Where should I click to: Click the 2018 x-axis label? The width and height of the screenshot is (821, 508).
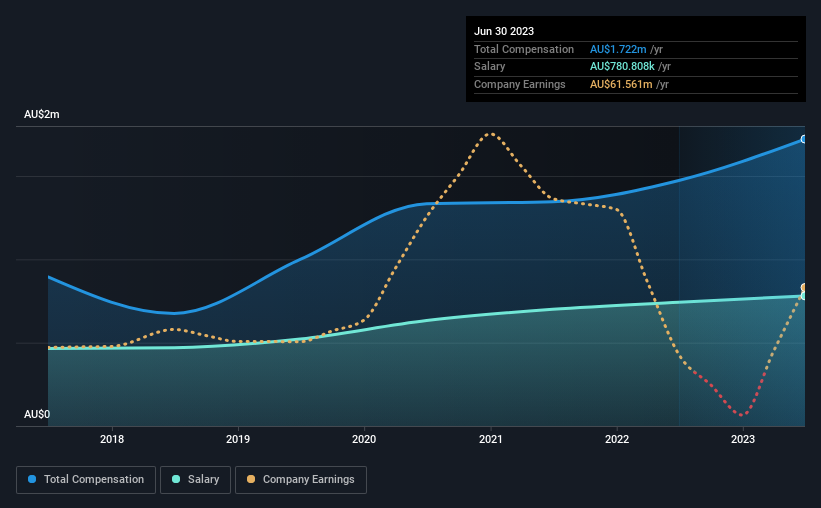[x=112, y=439]
